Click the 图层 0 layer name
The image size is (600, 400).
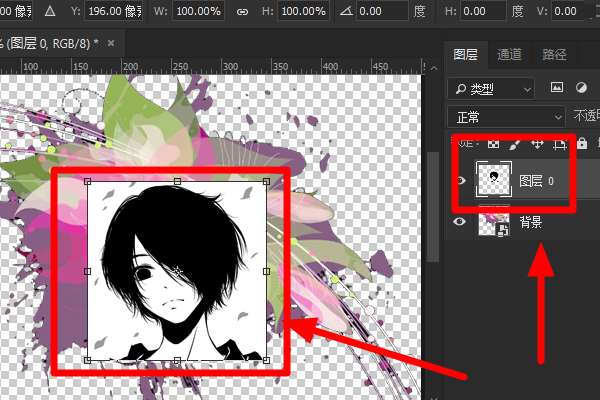tap(536, 181)
